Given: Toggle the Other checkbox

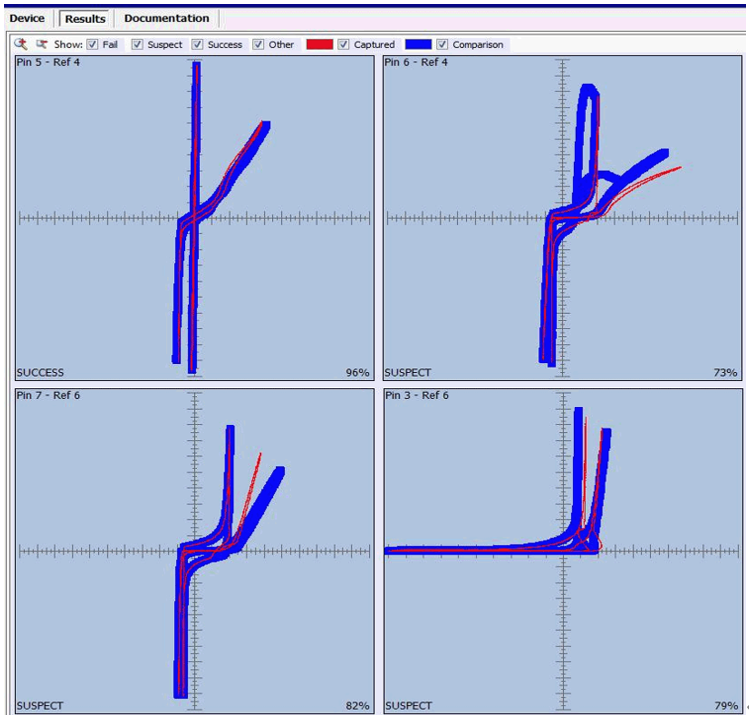Looking at the screenshot, I should [x=259, y=45].
